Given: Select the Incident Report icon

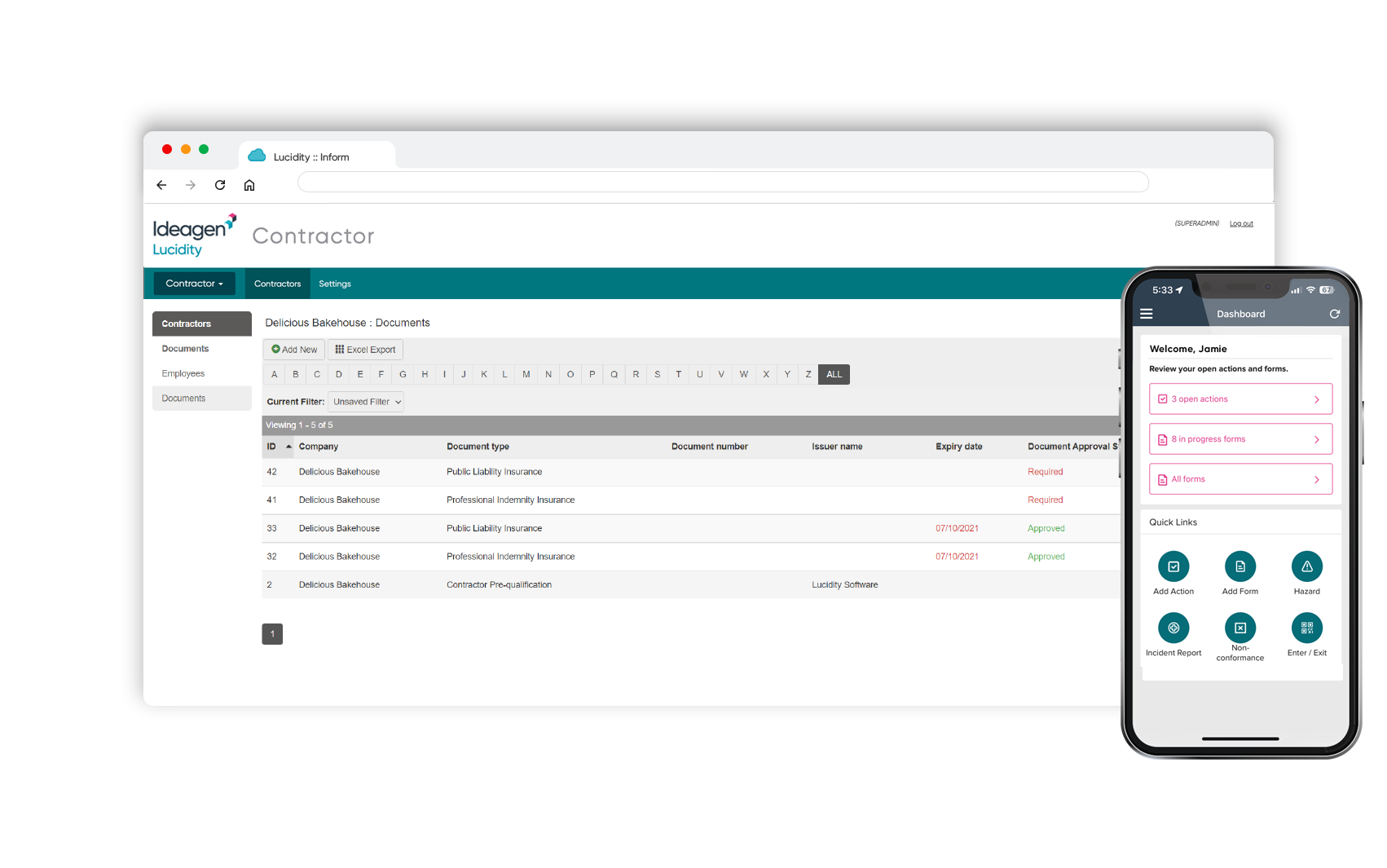Looking at the screenshot, I should coord(1173,628).
